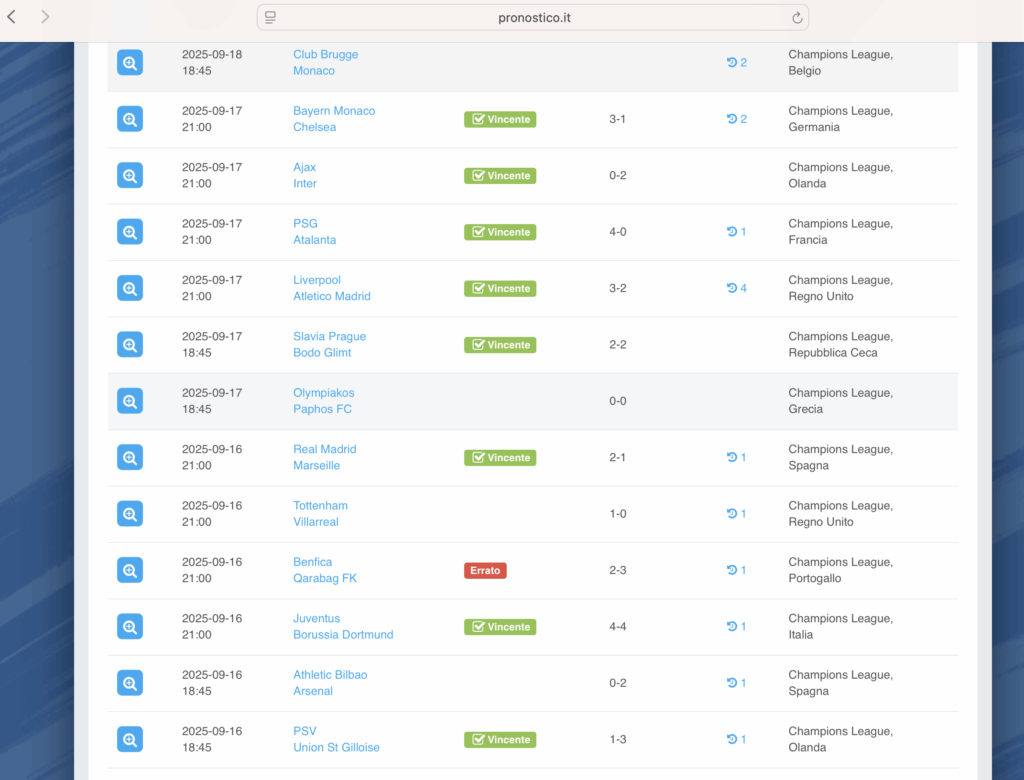Open Atalanta team link

click(x=314, y=240)
